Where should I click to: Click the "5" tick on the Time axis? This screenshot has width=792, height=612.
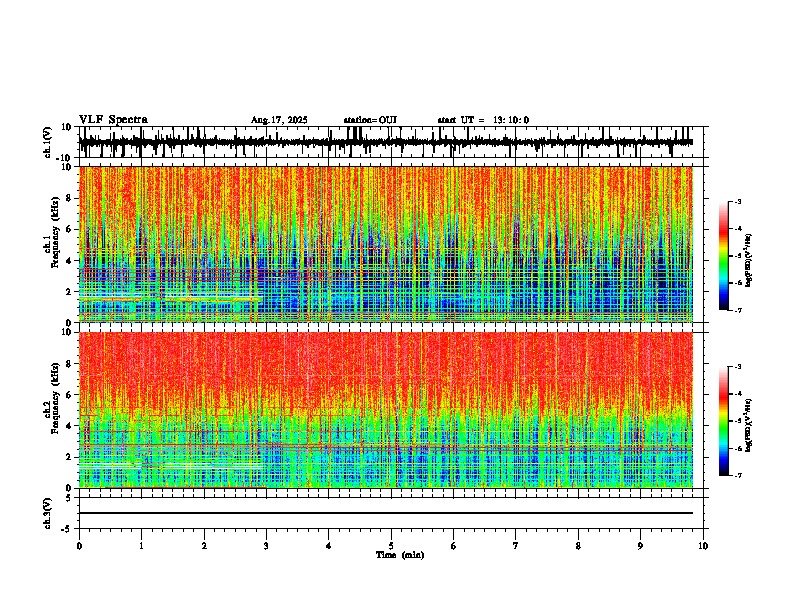tap(391, 546)
